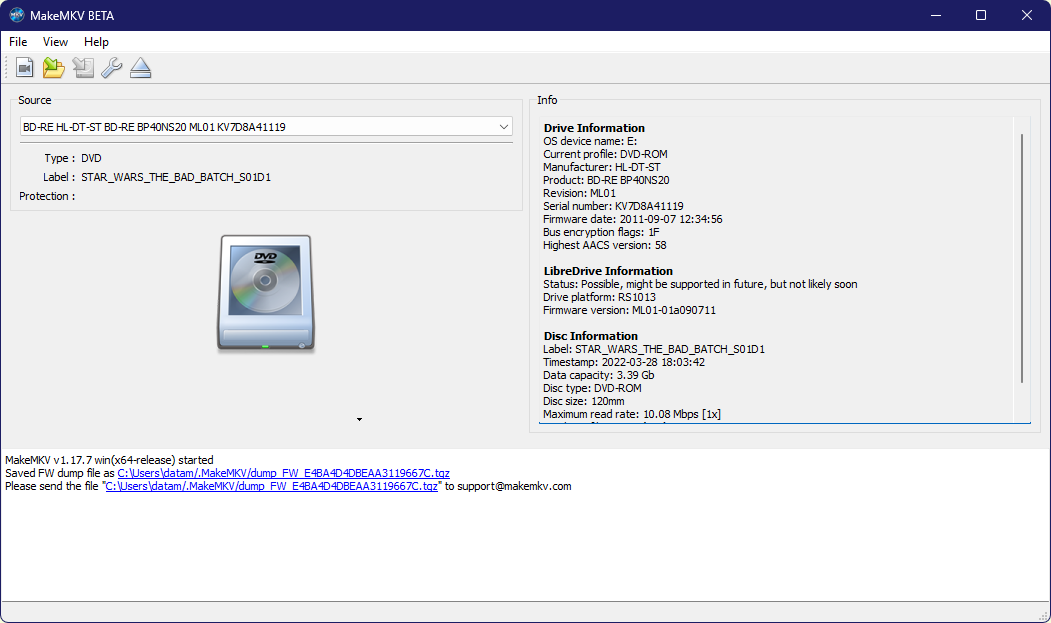The height and width of the screenshot is (623, 1051).
Task: Click support@makemkv.com in the log
Action: 514,486
